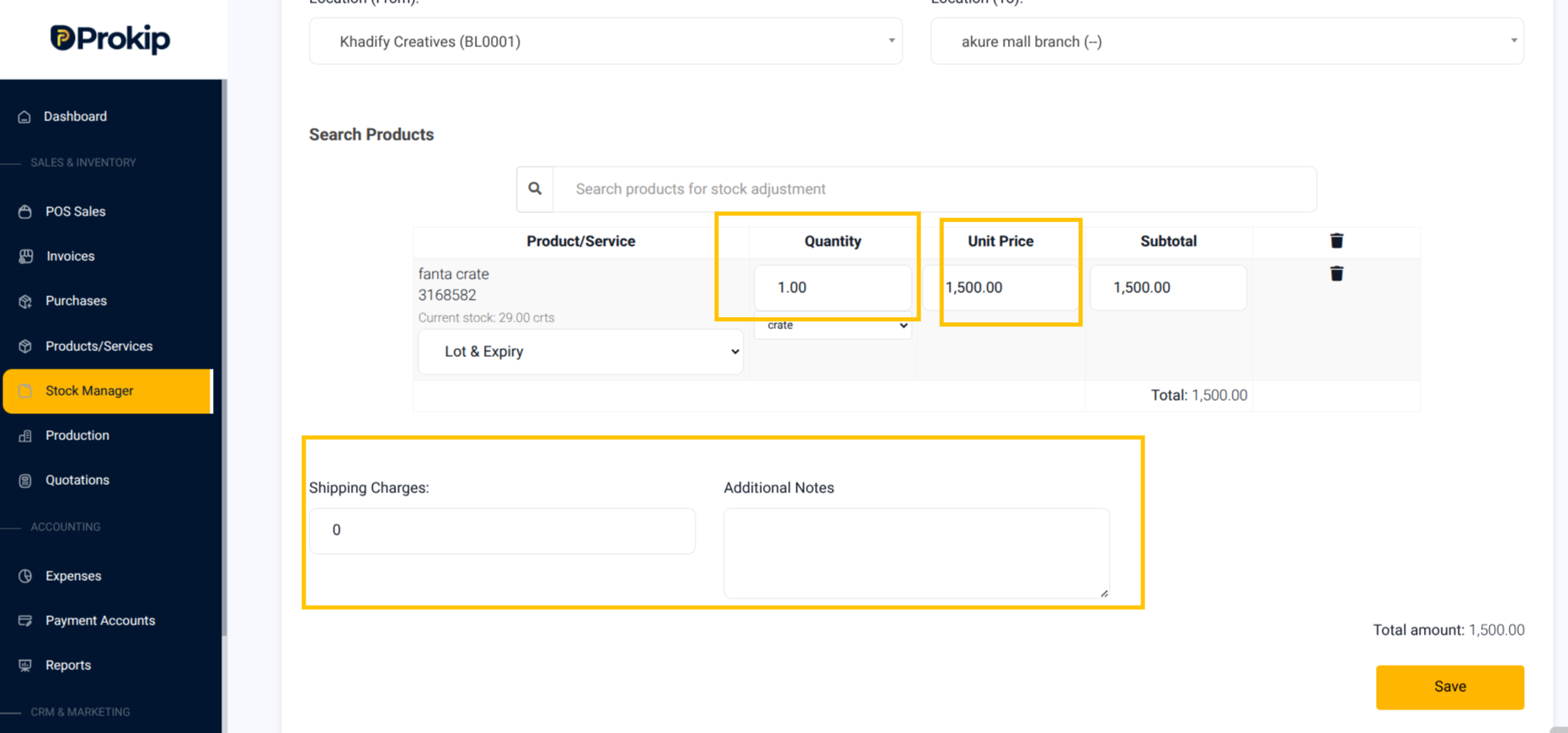The height and width of the screenshot is (733, 1568).
Task: Click the Quantity input 1.00
Action: (x=832, y=288)
